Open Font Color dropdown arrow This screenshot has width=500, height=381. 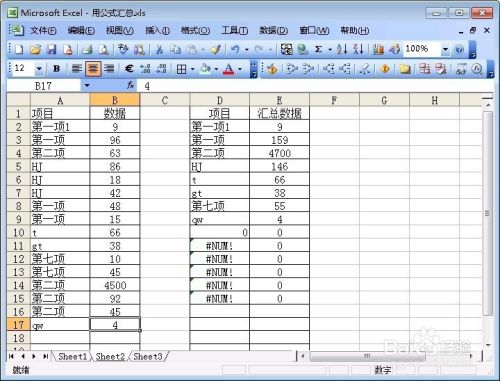pos(240,69)
